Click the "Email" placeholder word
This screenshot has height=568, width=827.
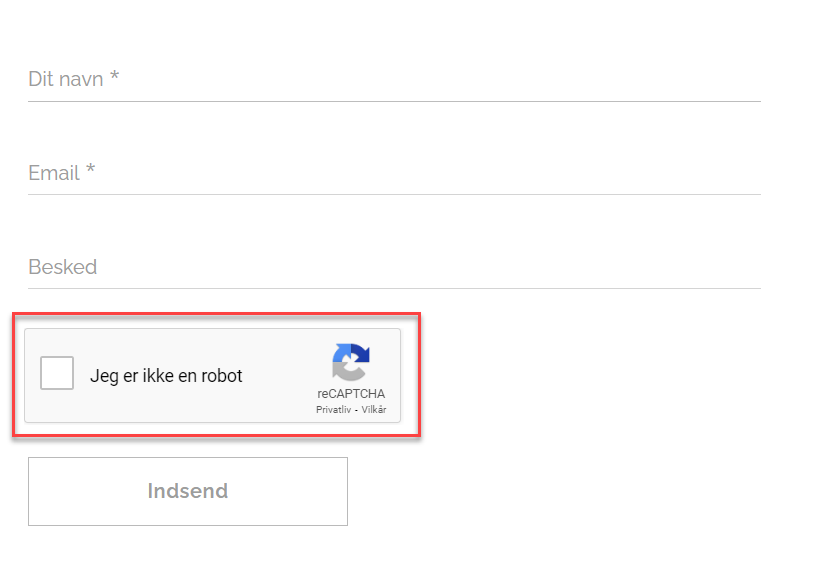tap(54, 173)
